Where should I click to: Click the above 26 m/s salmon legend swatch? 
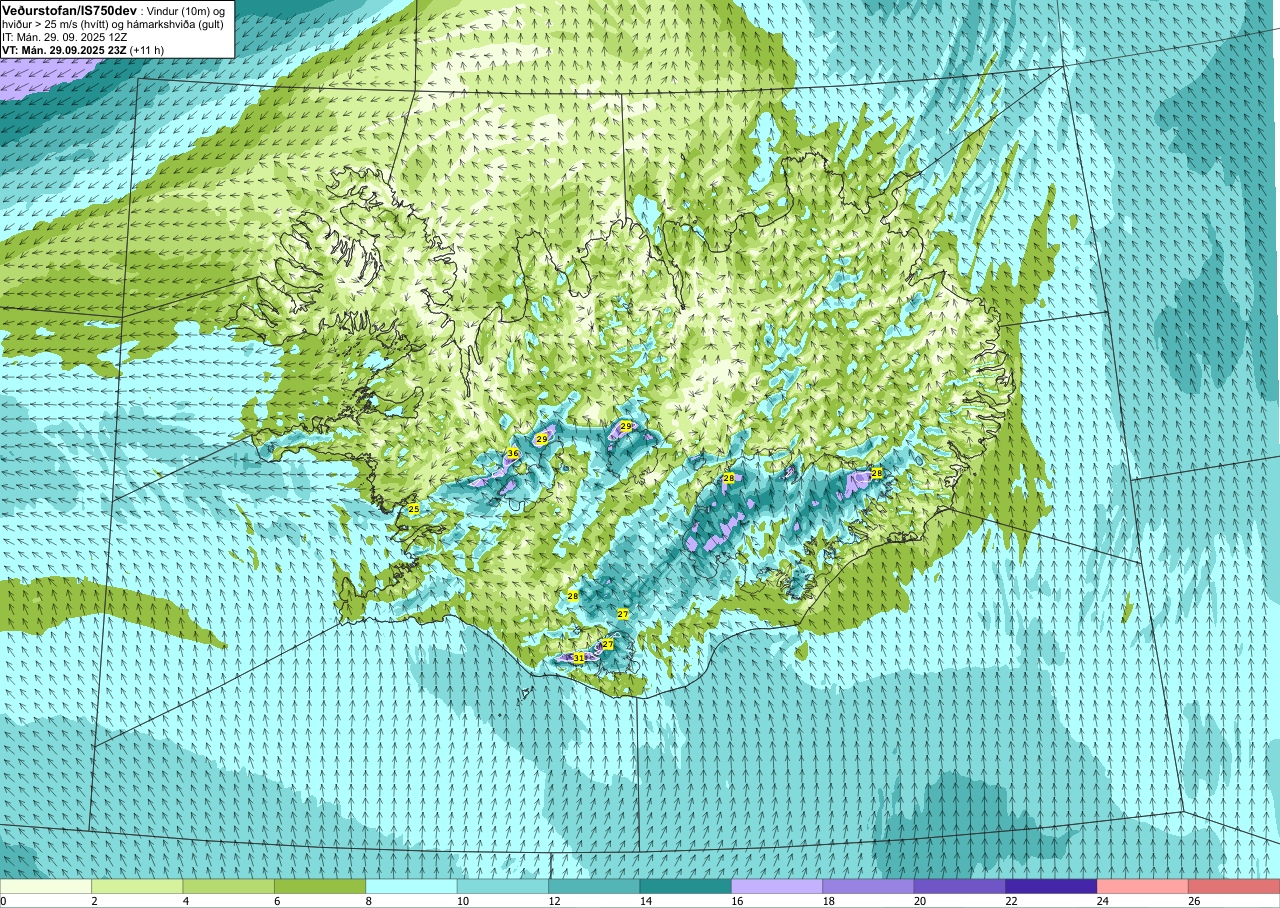coord(1234,887)
